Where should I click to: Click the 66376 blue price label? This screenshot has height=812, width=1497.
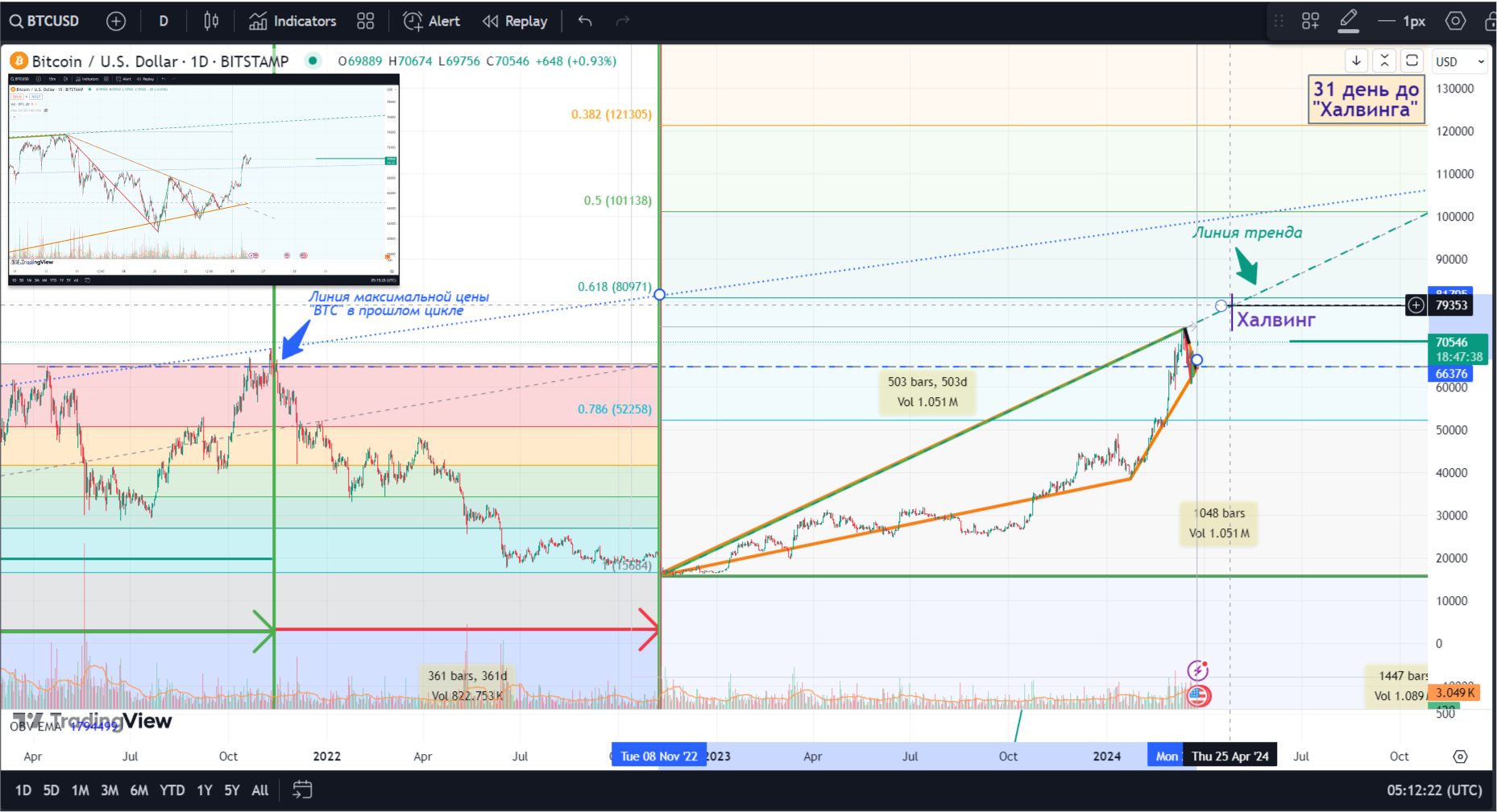(1451, 374)
